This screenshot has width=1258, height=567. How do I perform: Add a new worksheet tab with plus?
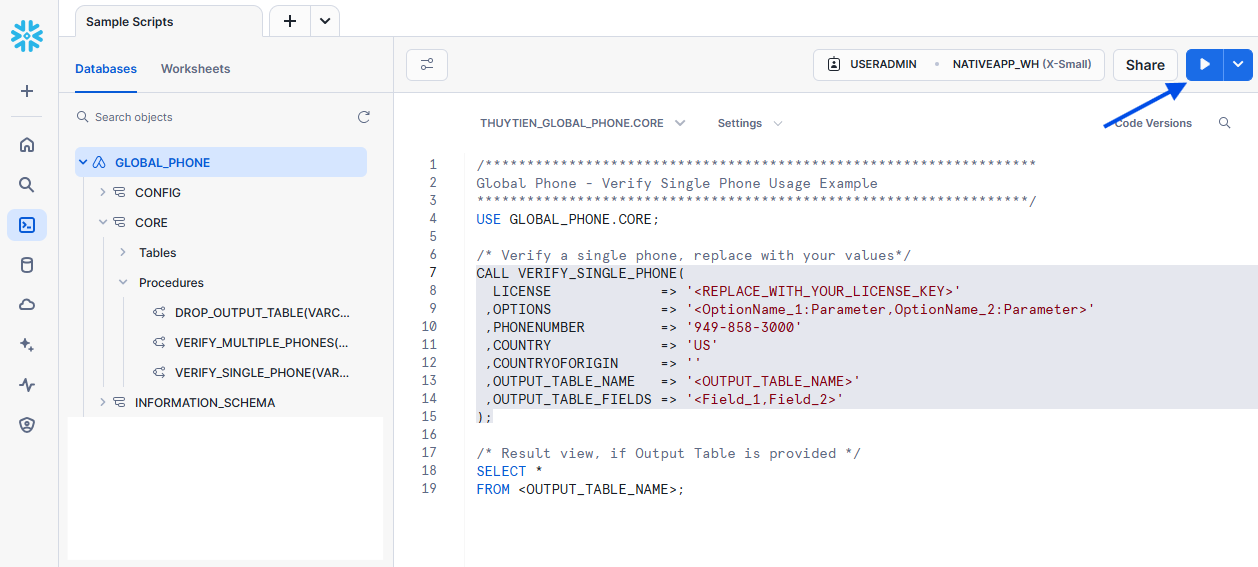pos(290,21)
